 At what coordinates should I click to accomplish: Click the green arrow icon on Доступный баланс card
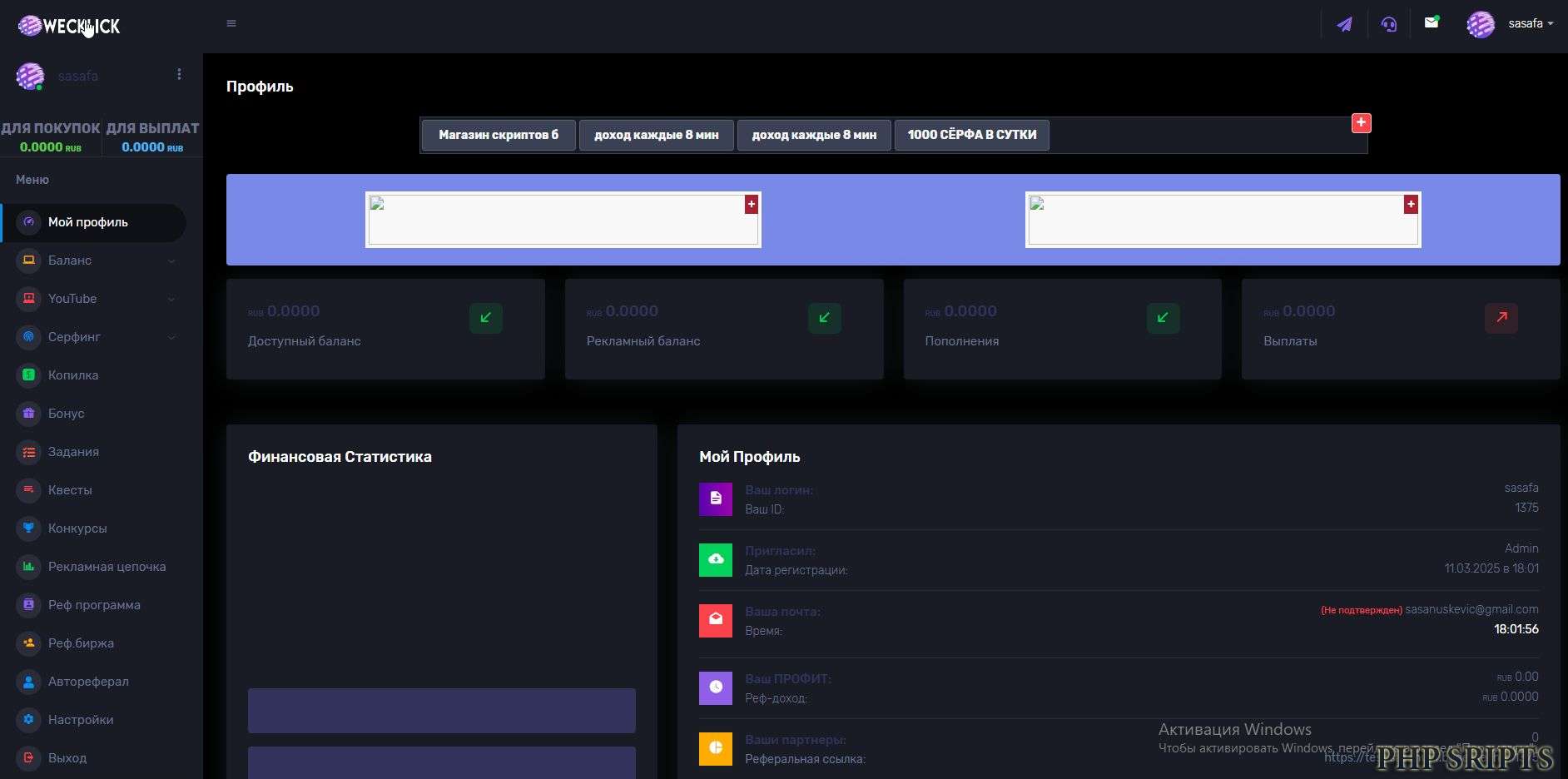click(485, 317)
